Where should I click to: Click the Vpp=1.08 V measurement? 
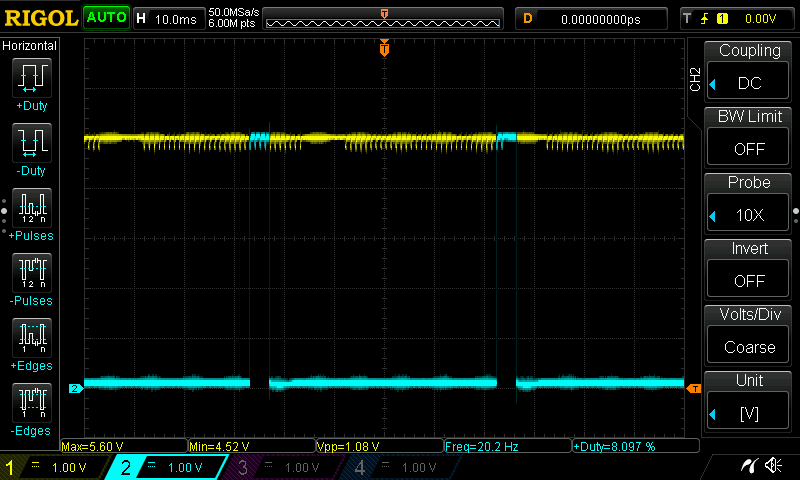pos(380,446)
